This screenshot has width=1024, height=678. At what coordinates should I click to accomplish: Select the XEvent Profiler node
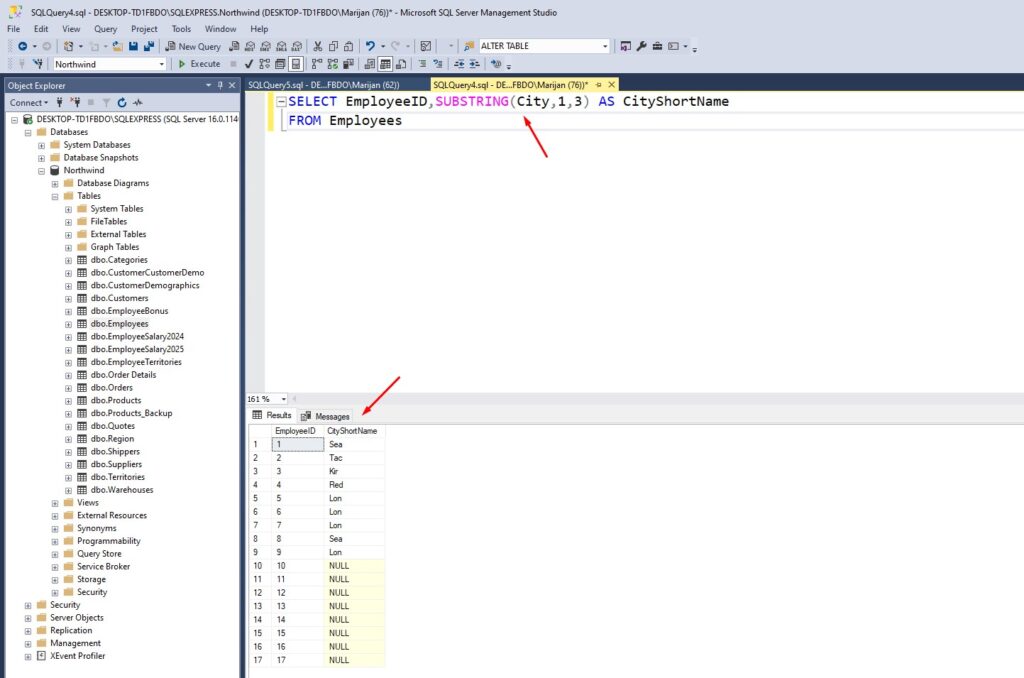click(x=77, y=656)
